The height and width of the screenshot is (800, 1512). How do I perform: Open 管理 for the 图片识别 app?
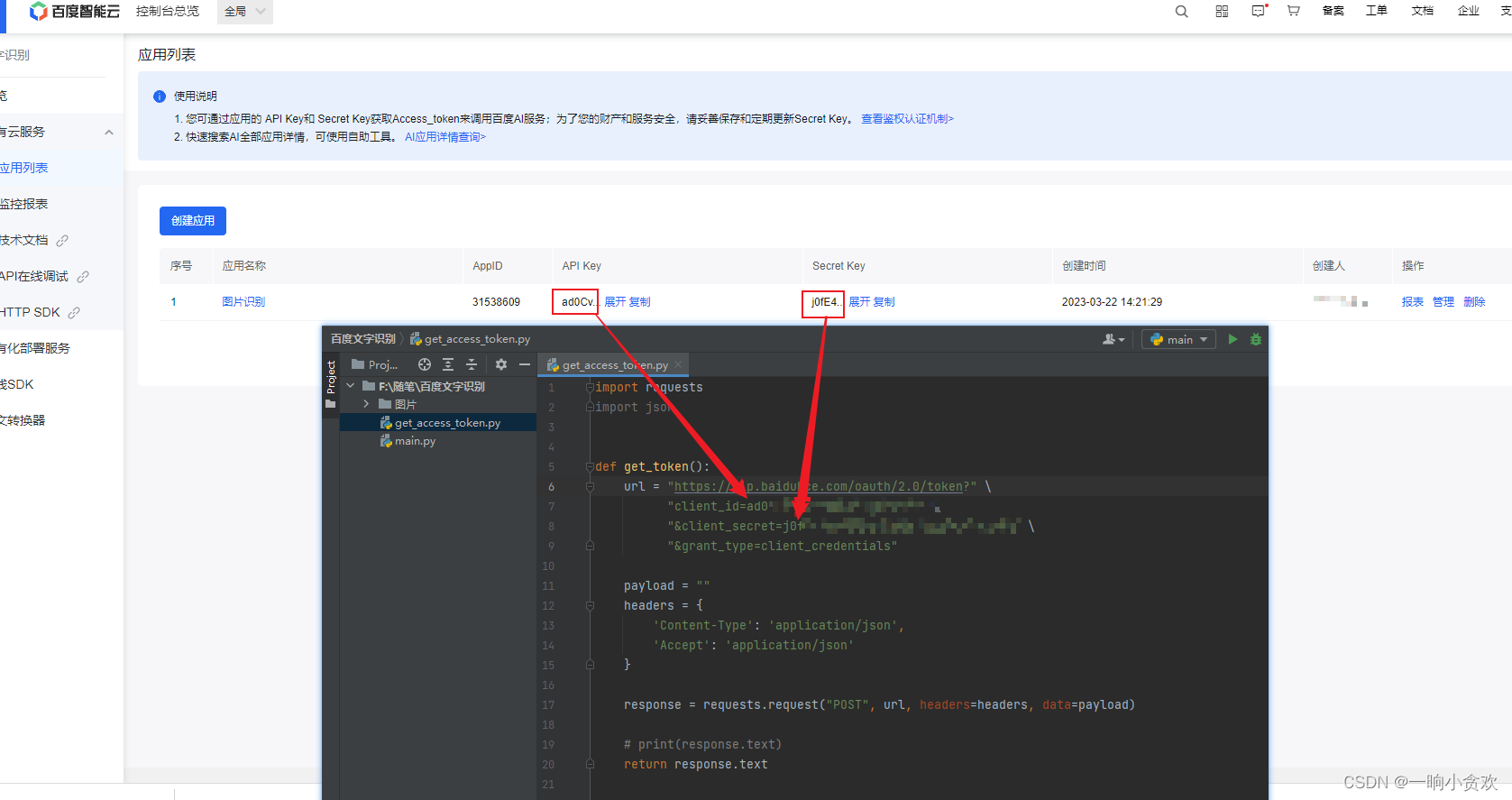1443,302
